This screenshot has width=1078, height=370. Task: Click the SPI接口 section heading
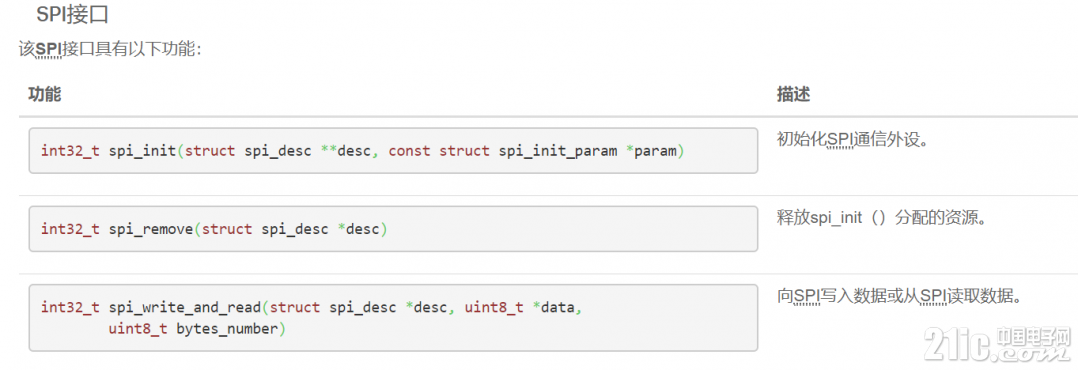tap(72, 14)
